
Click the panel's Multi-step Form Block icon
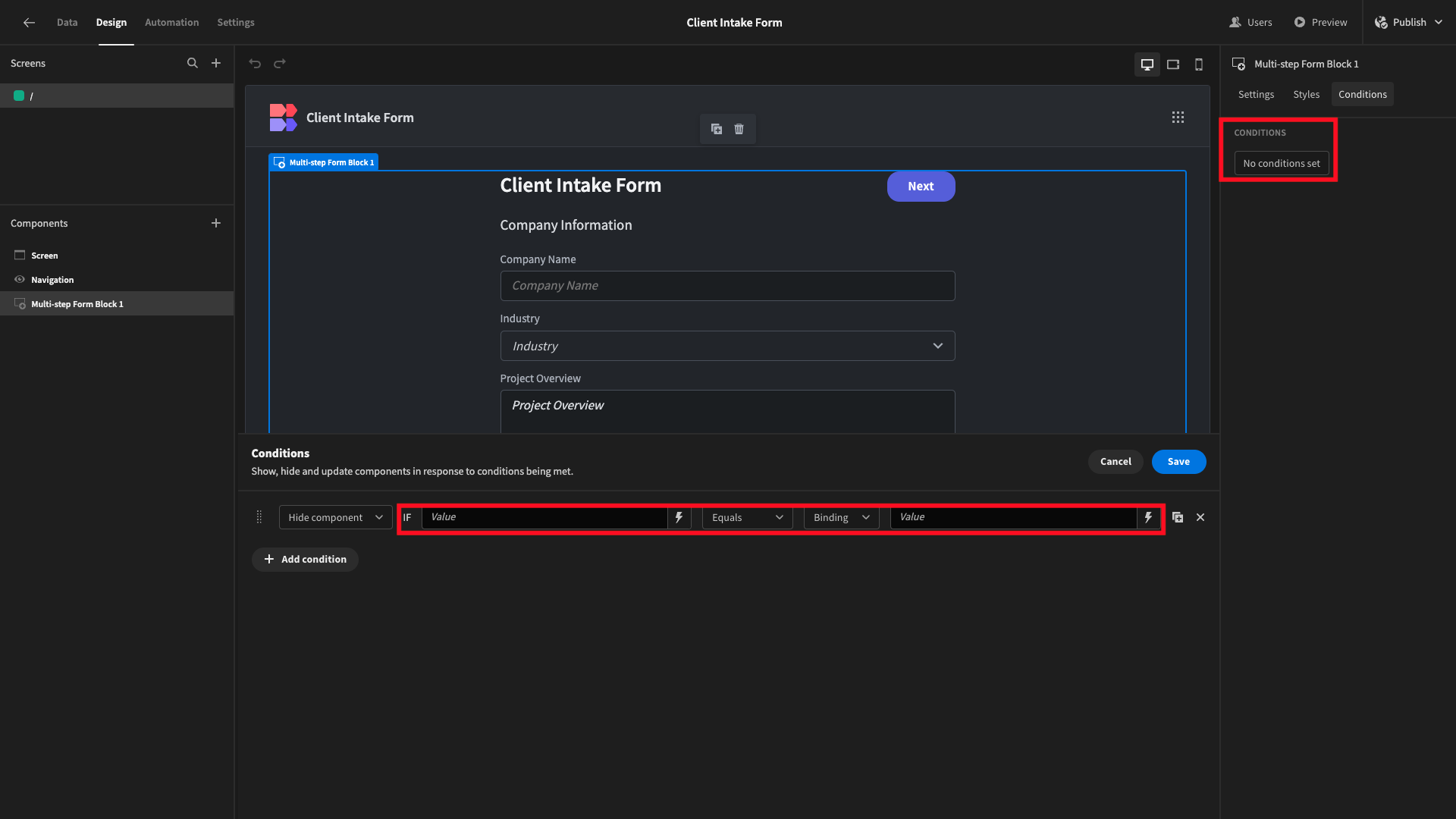click(1238, 64)
